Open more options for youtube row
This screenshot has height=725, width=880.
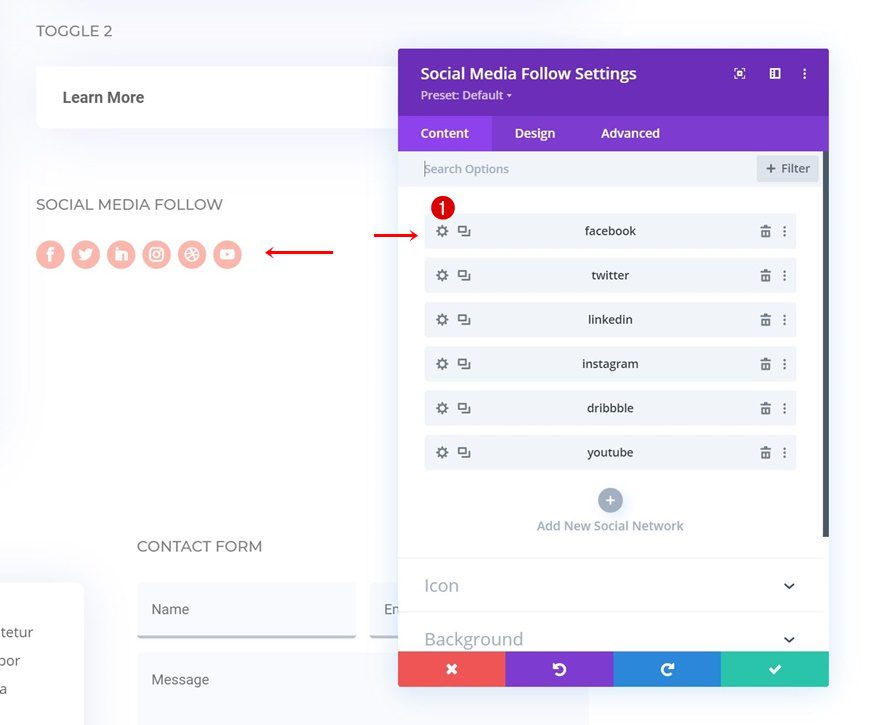[785, 453]
